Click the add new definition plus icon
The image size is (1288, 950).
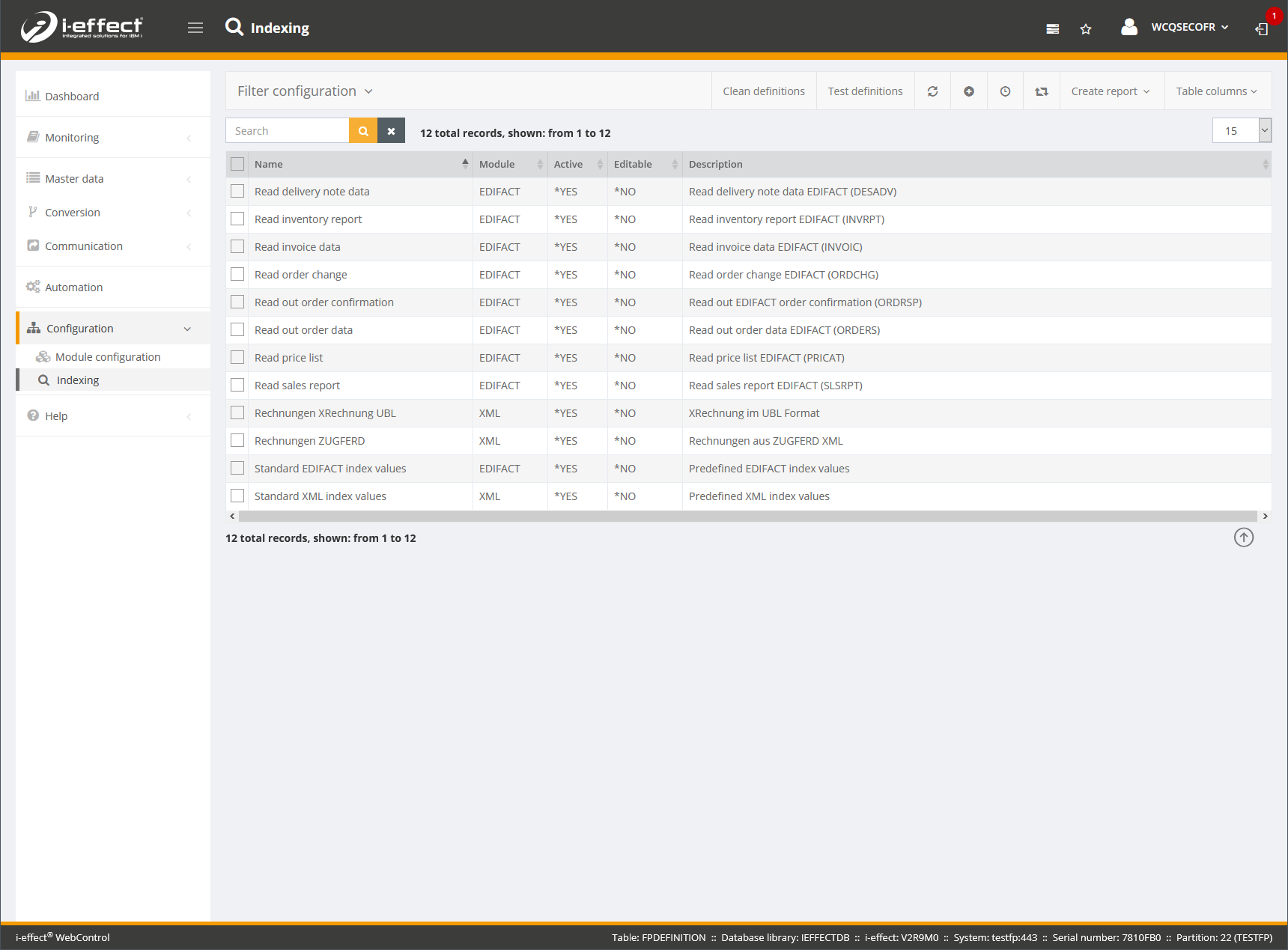[969, 91]
